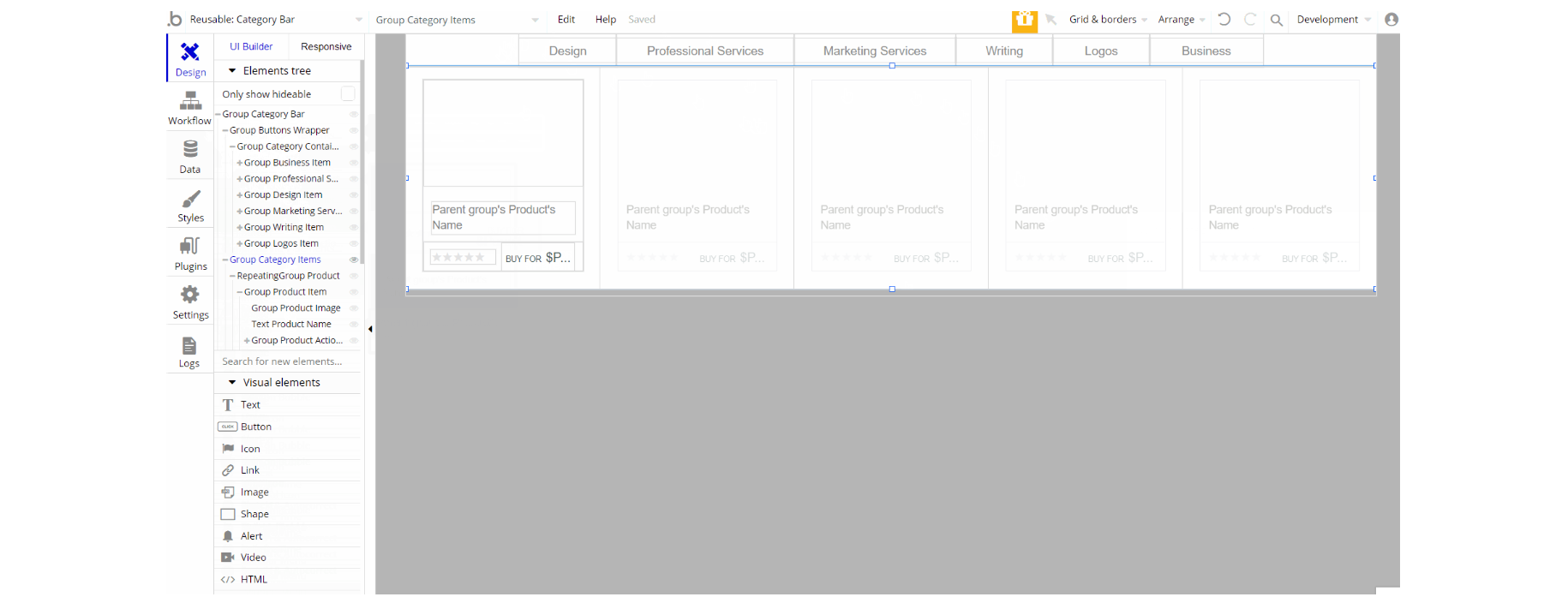Switch to the Responsive tab
The height and width of the screenshot is (603, 1568).
pos(326,46)
